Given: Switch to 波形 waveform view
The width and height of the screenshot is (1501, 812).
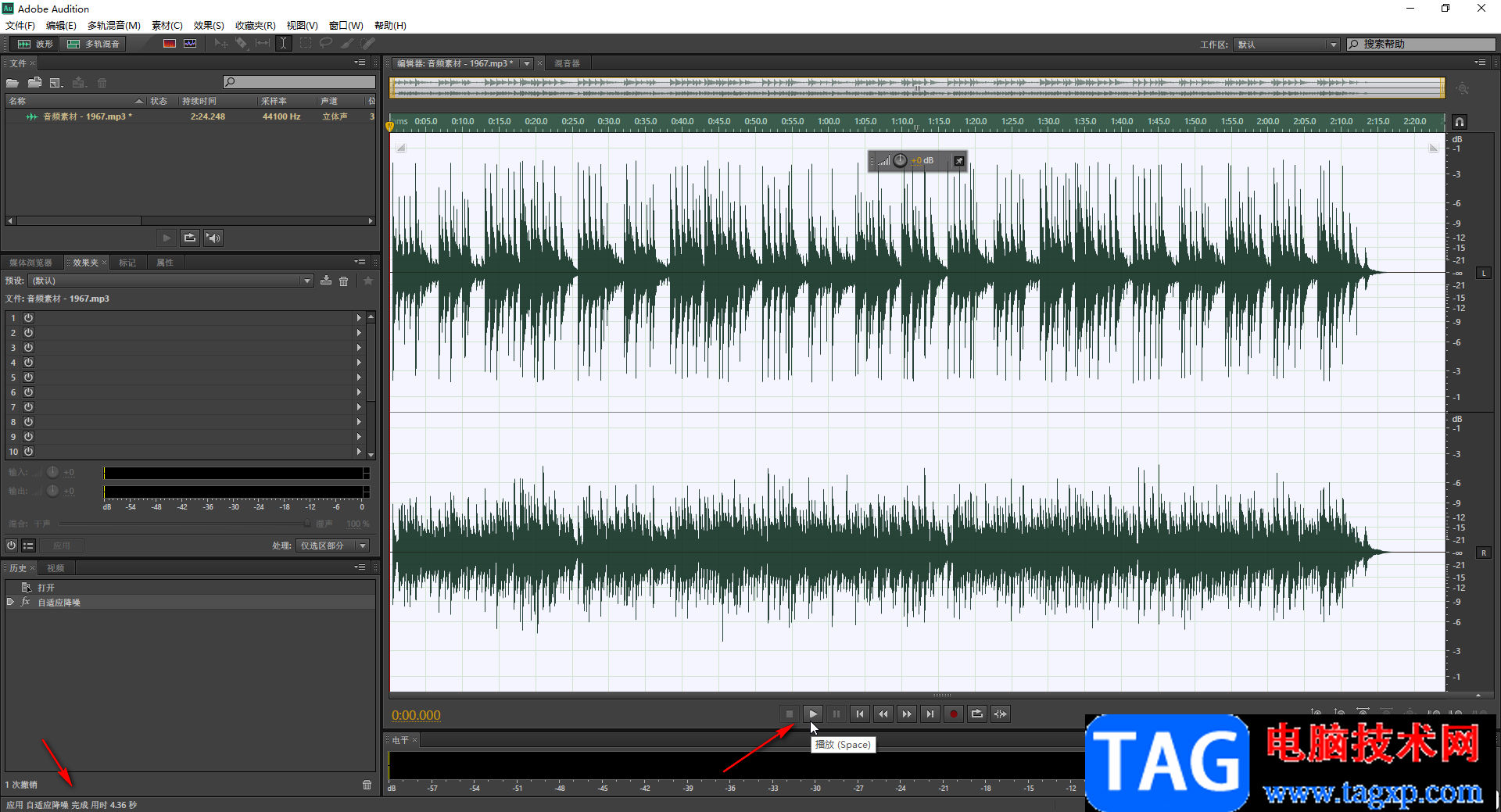Looking at the screenshot, I should point(36,44).
